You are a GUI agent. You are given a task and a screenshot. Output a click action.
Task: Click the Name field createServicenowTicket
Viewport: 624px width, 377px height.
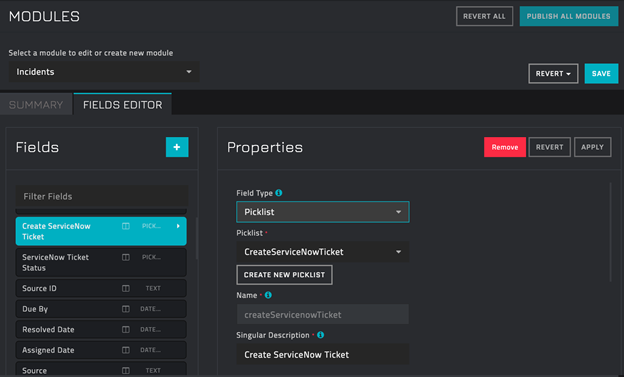click(x=323, y=314)
